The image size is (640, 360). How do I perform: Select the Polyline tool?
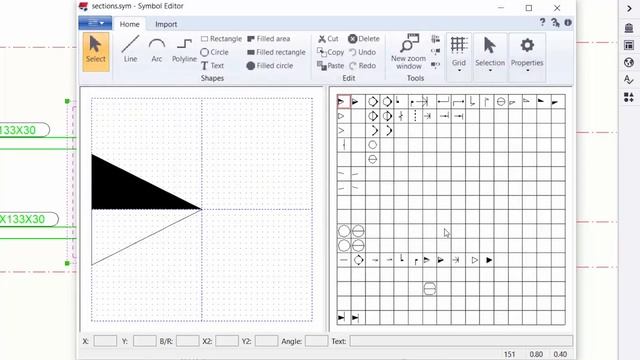(184, 49)
